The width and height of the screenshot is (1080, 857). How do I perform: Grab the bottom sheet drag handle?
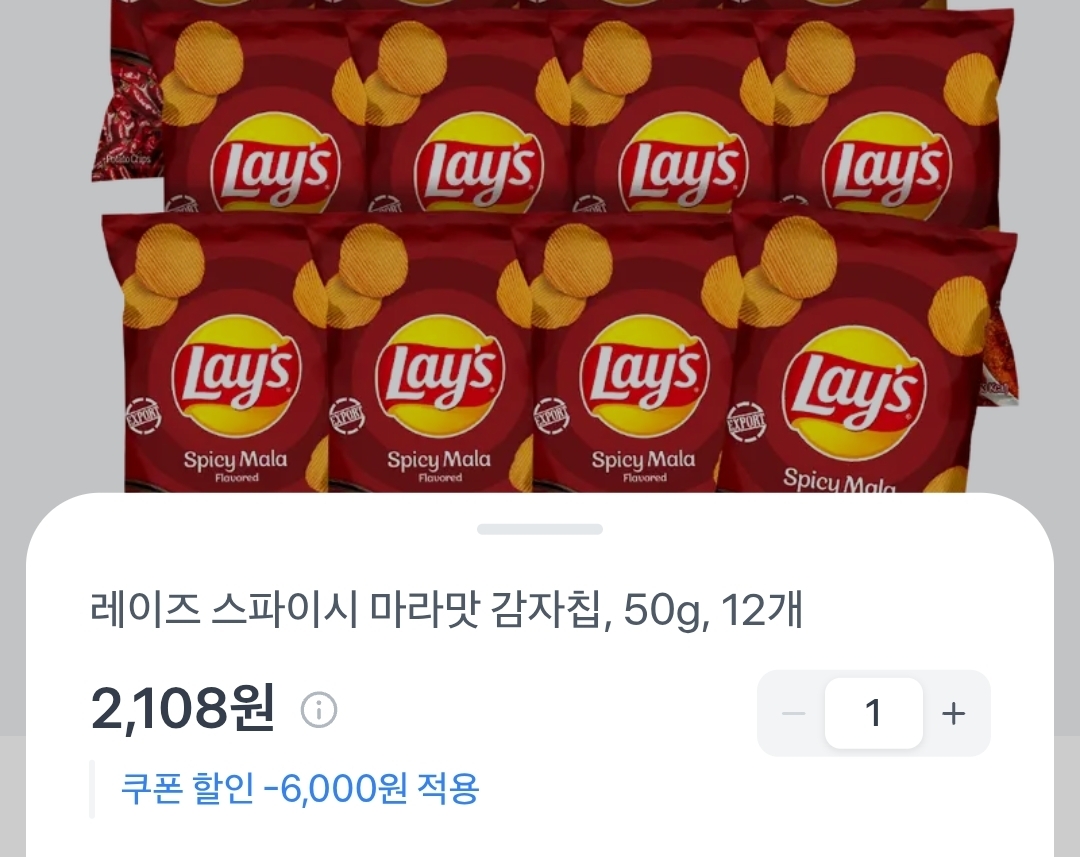540,529
